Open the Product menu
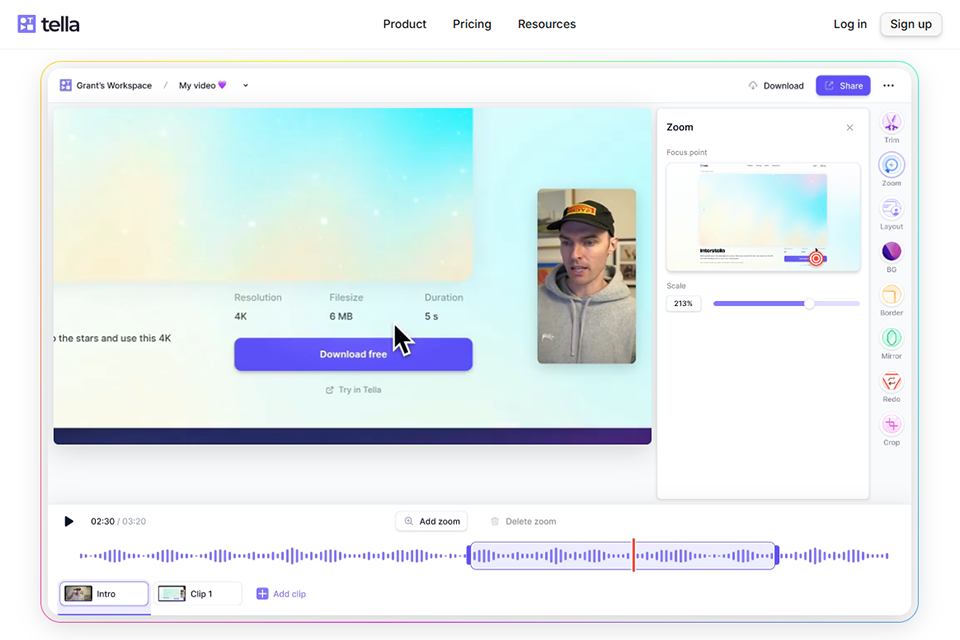Screen dimensions: 960x640 [405, 24]
